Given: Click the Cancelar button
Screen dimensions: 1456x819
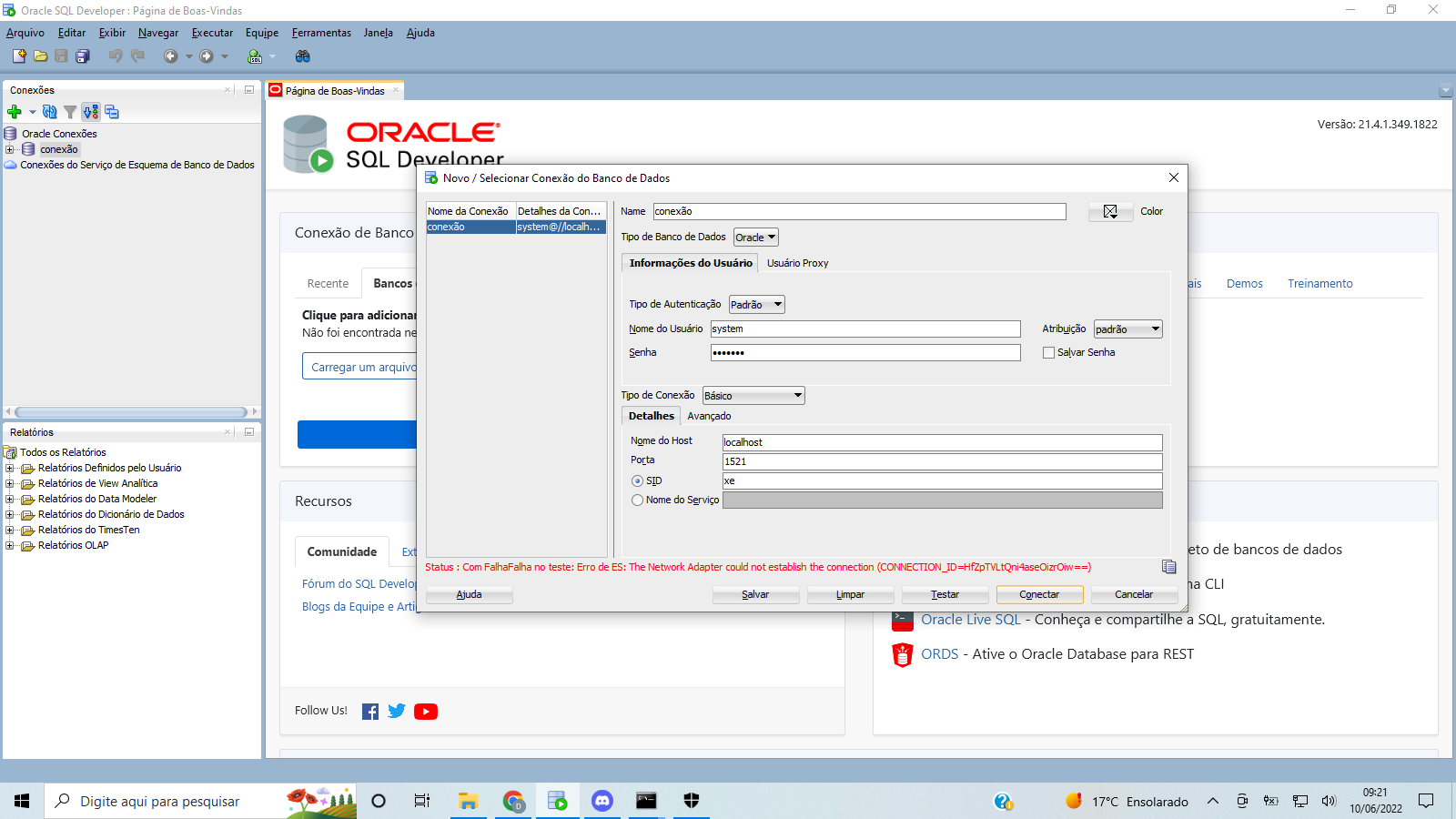Looking at the screenshot, I should point(1134,594).
